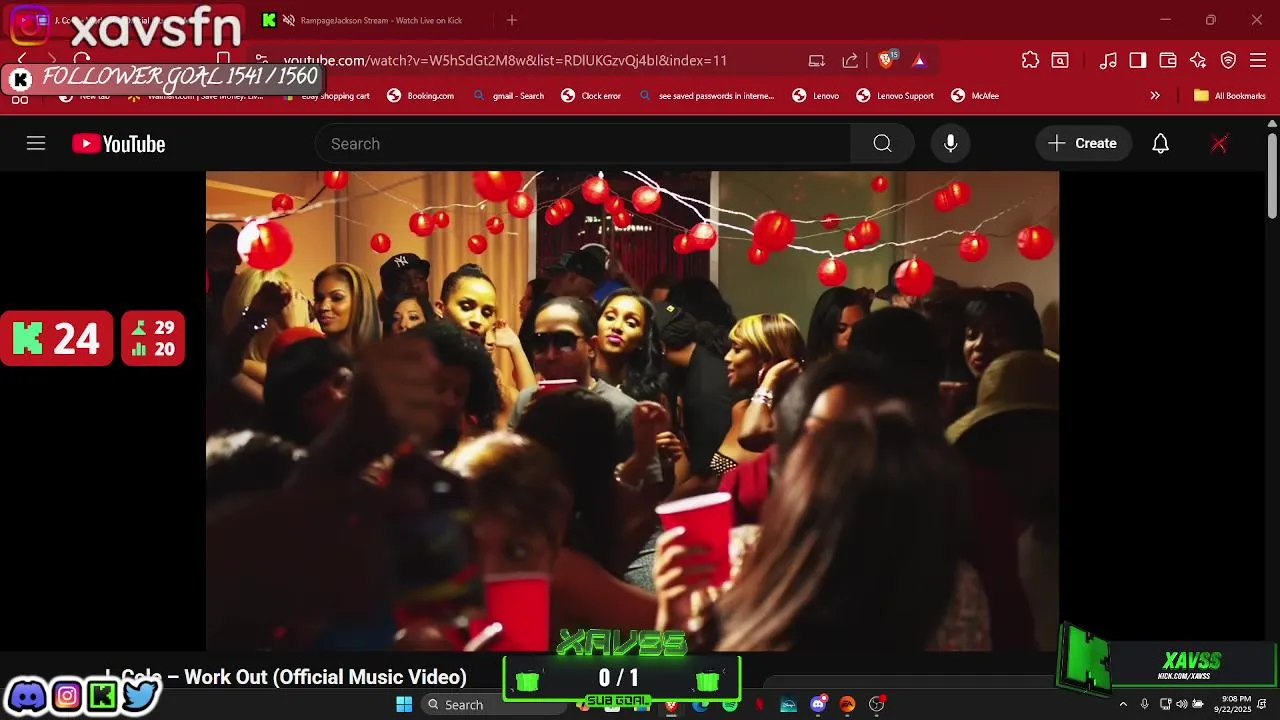
Task: Open the media control music note icon
Action: pos(1108,60)
